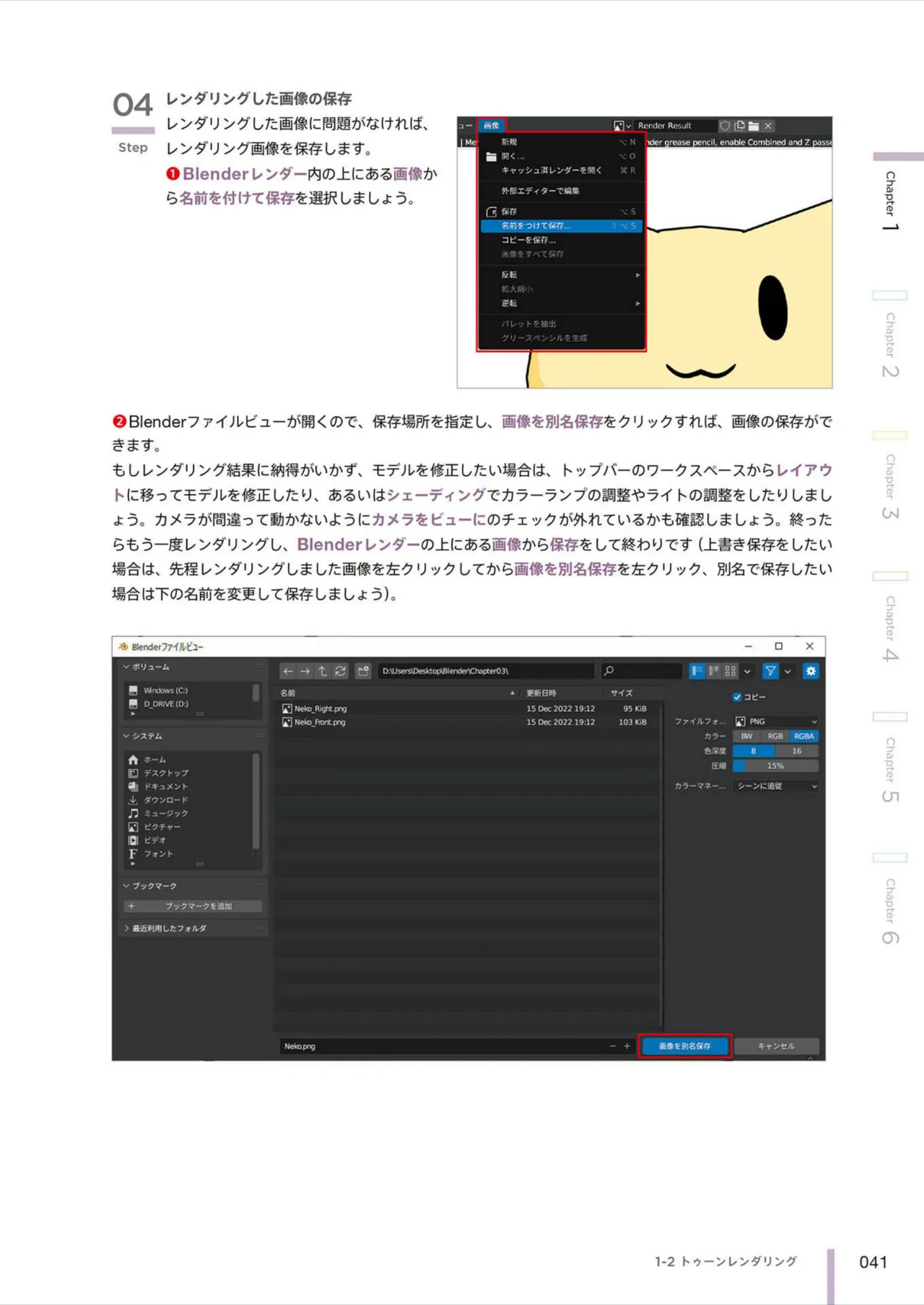This screenshot has width=924, height=1305.
Task: Open the PNG file format dropdown
Action: point(776,721)
